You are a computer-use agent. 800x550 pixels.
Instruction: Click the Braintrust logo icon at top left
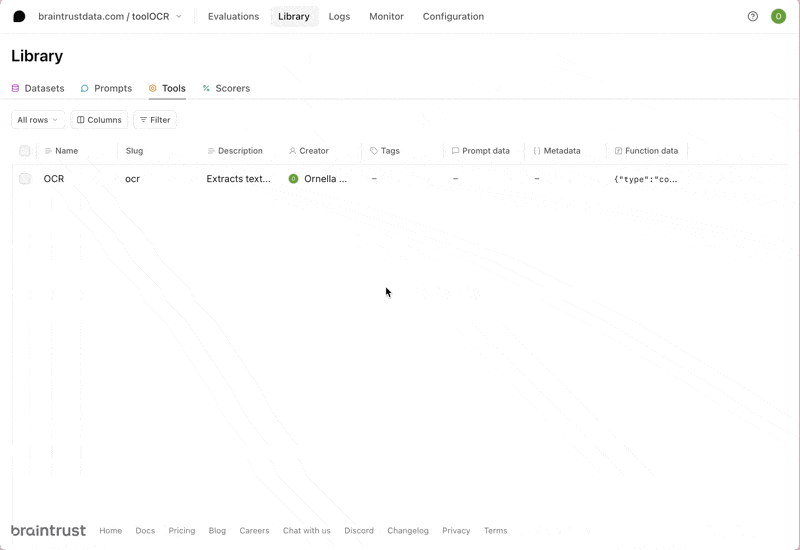tap(19, 16)
